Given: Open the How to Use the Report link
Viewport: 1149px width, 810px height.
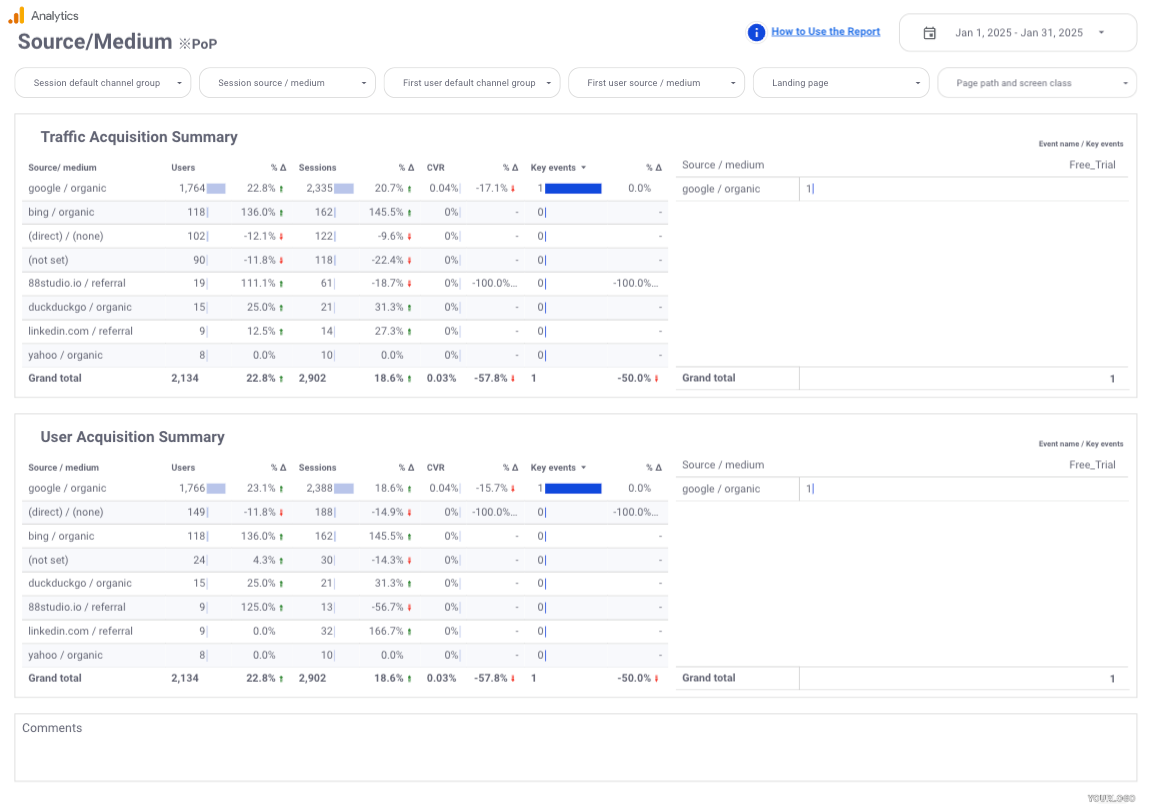Looking at the screenshot, I should (x=825, y=32).
